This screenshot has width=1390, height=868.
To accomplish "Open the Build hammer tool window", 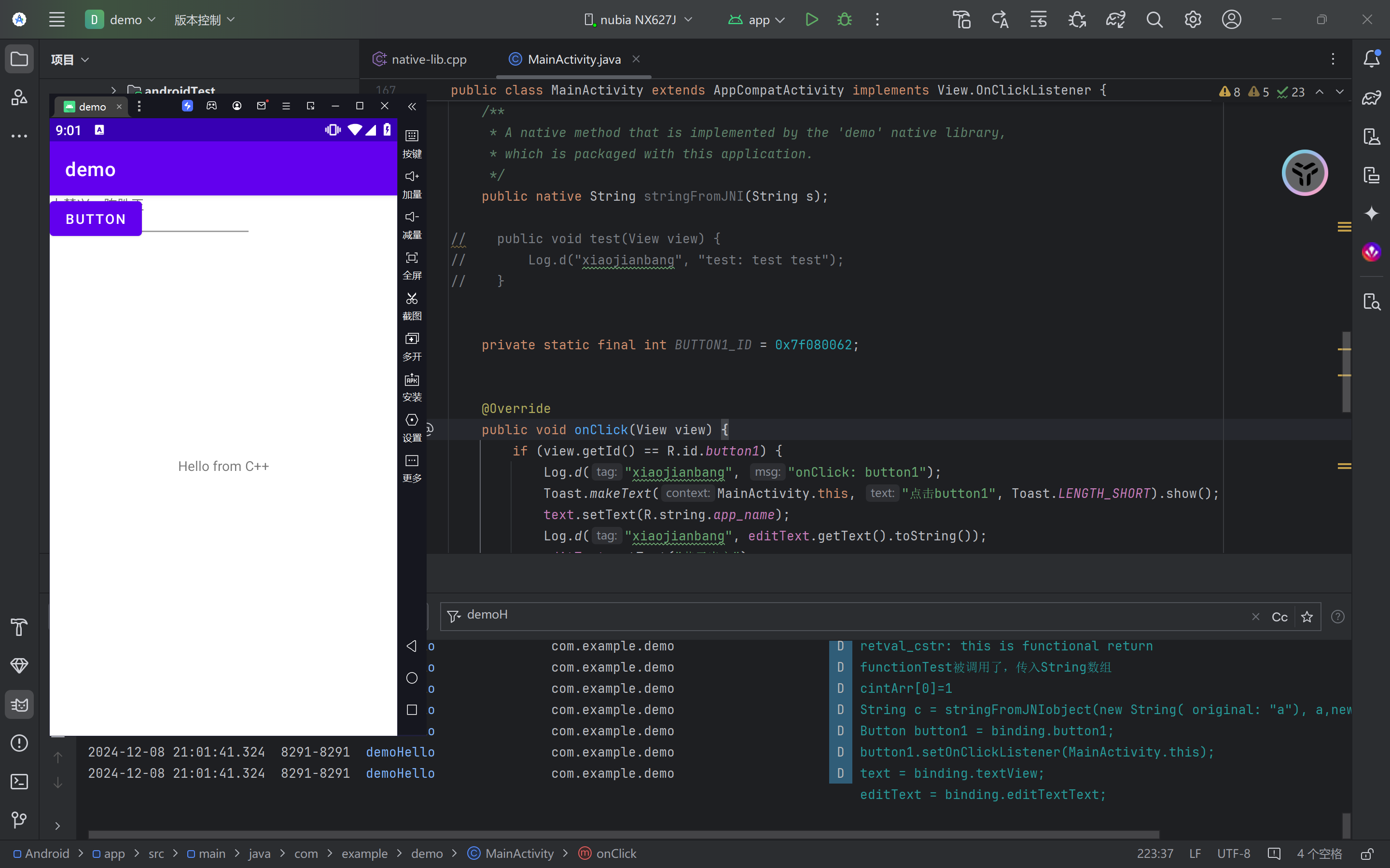I will (19, 627).
